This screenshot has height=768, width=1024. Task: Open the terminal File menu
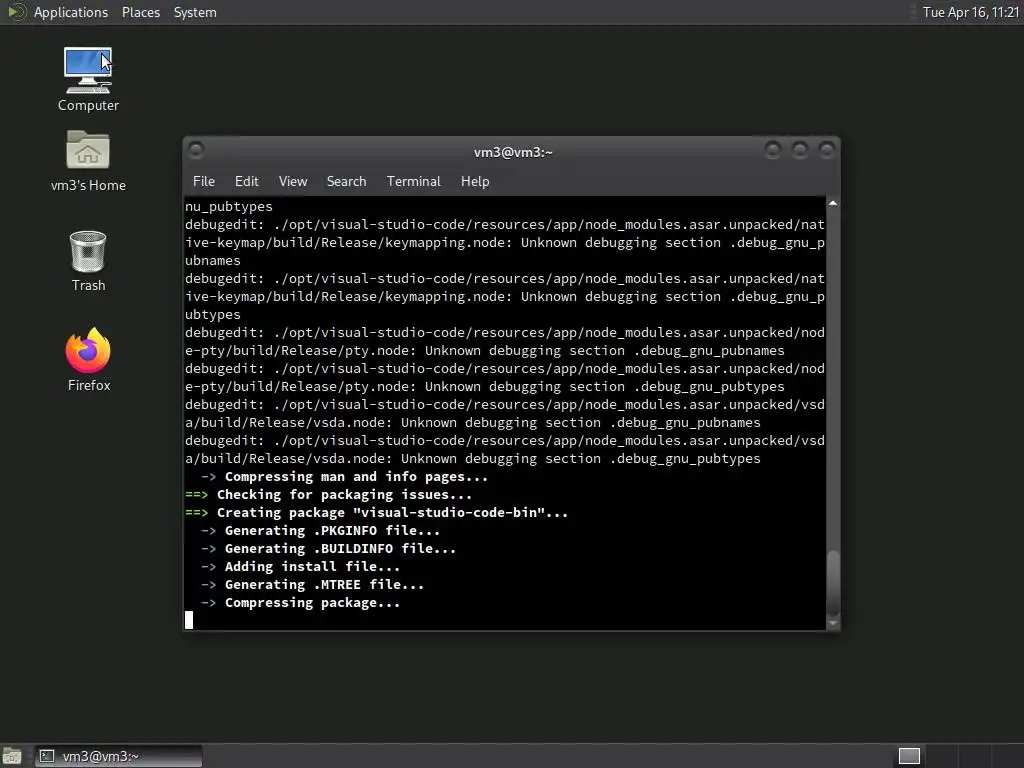coord(204,182)
